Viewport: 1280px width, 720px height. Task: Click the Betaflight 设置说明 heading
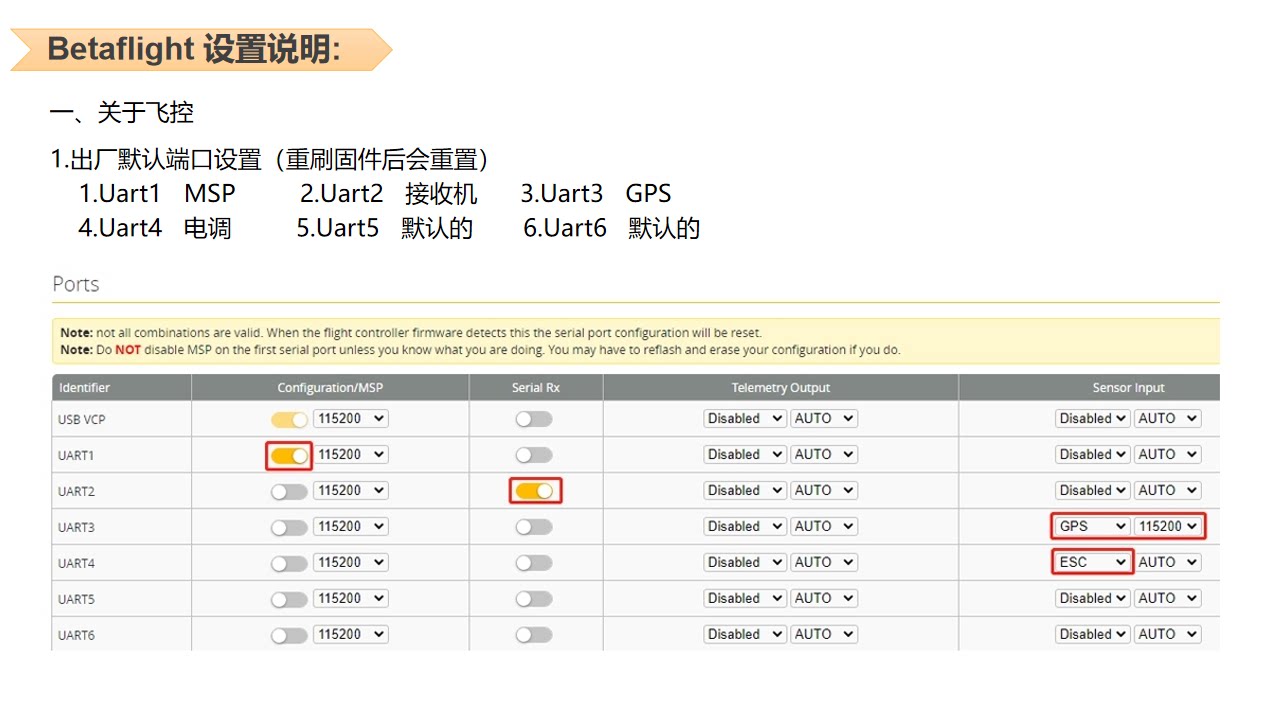tap(194, 49)
